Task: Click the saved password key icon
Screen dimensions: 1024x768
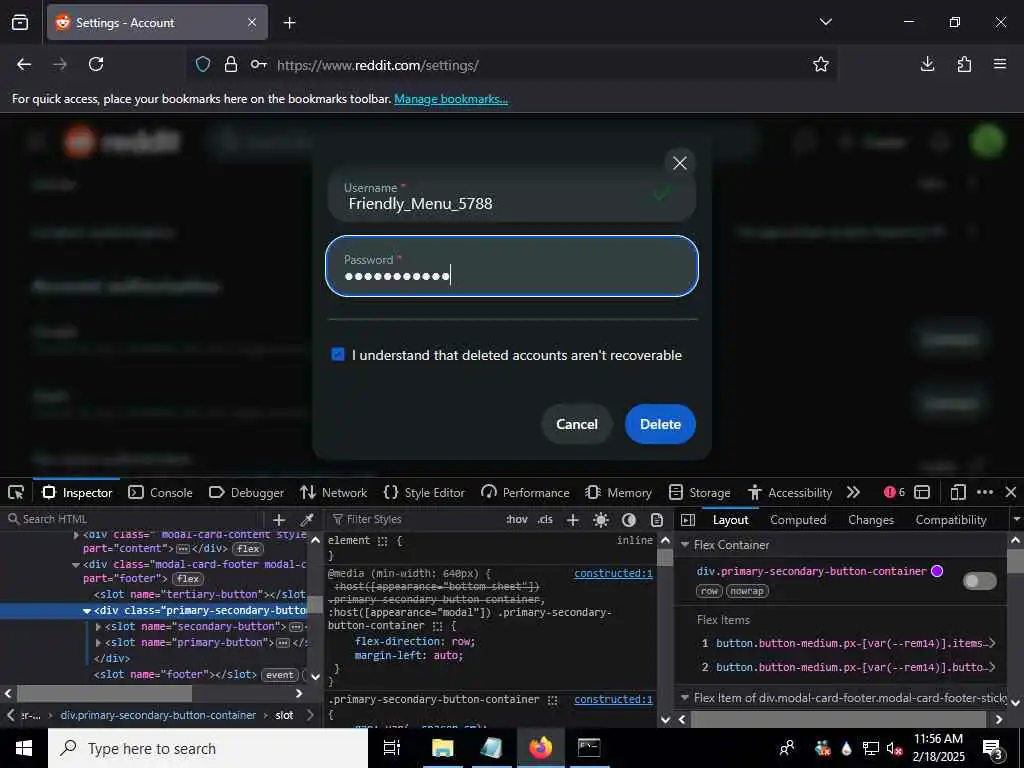Action: pos(259,64)
